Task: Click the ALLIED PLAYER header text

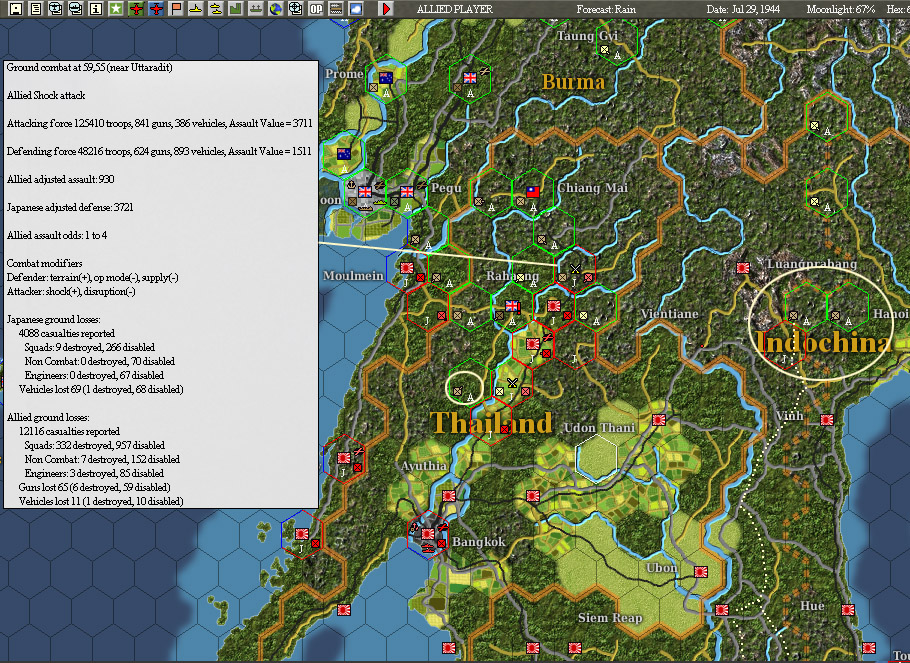Action: click(454, 9)
